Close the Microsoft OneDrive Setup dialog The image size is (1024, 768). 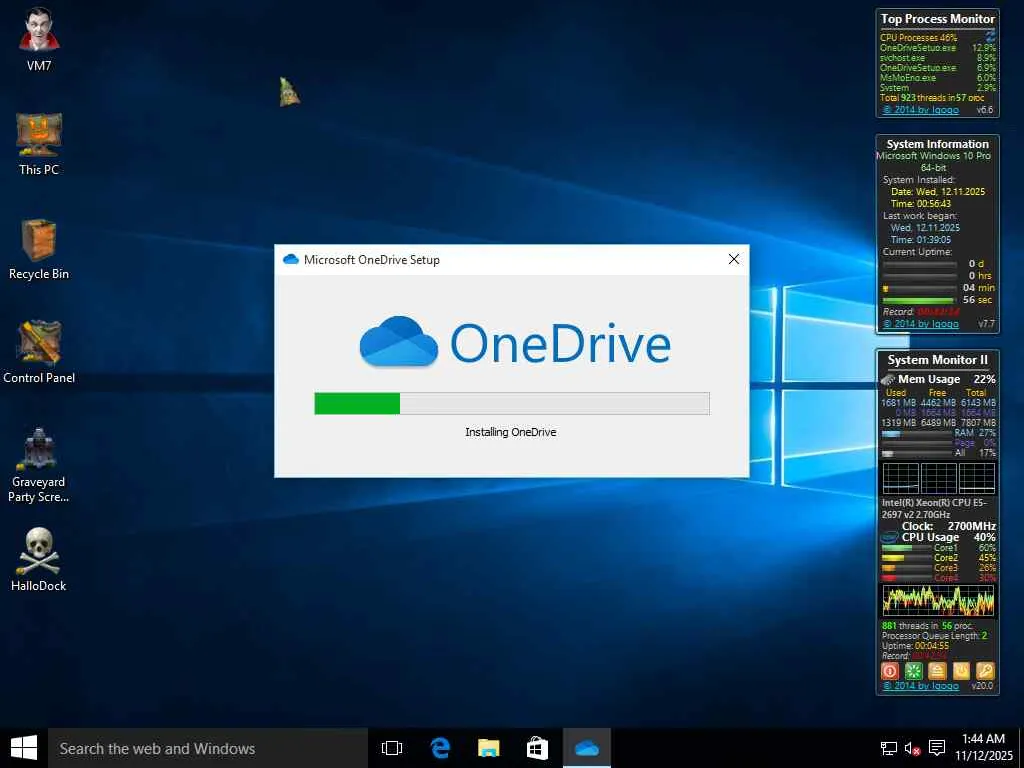pos(733,259)
